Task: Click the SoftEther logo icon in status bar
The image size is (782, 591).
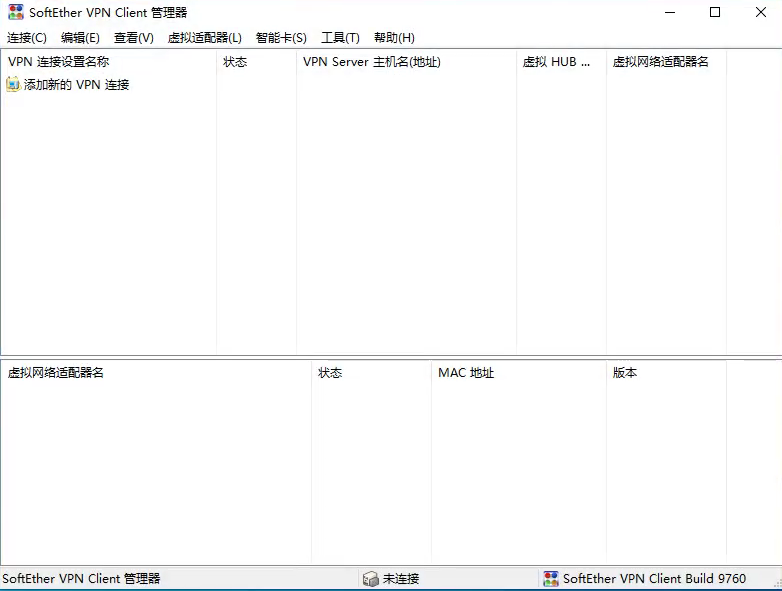Action: click(x=551, y=579)
